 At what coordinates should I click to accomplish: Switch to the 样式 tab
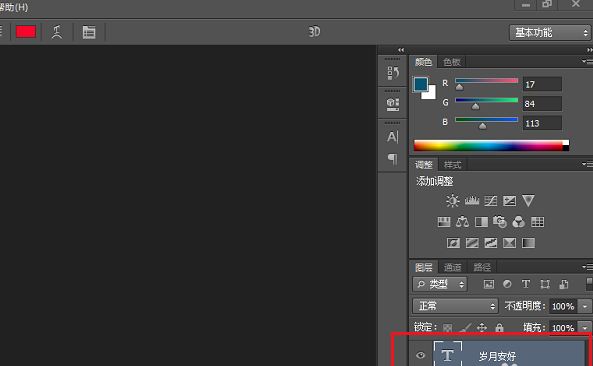[x=452, y=165]
